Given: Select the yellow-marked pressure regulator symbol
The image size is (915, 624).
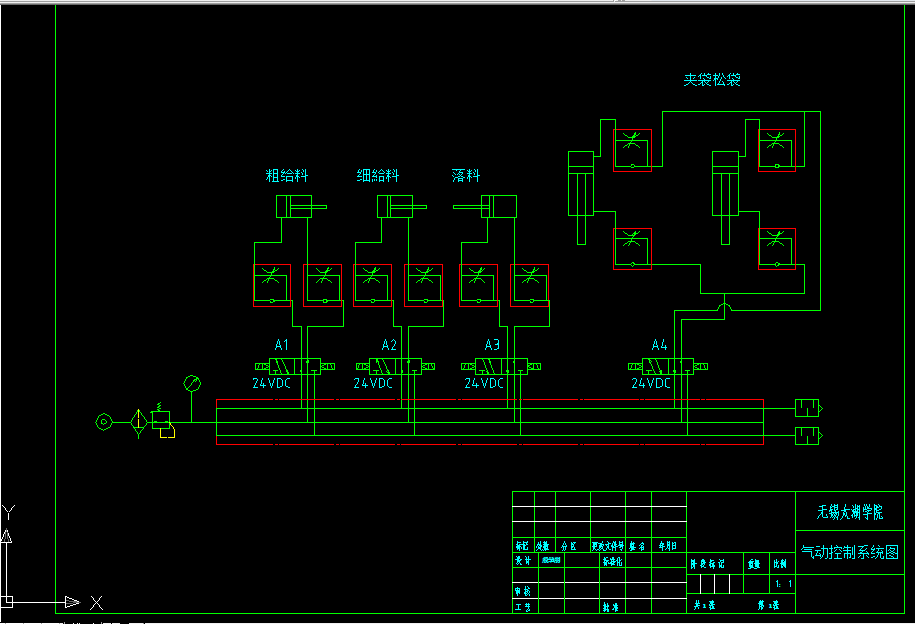Looking at the screenshot, I should click(163, 420).
